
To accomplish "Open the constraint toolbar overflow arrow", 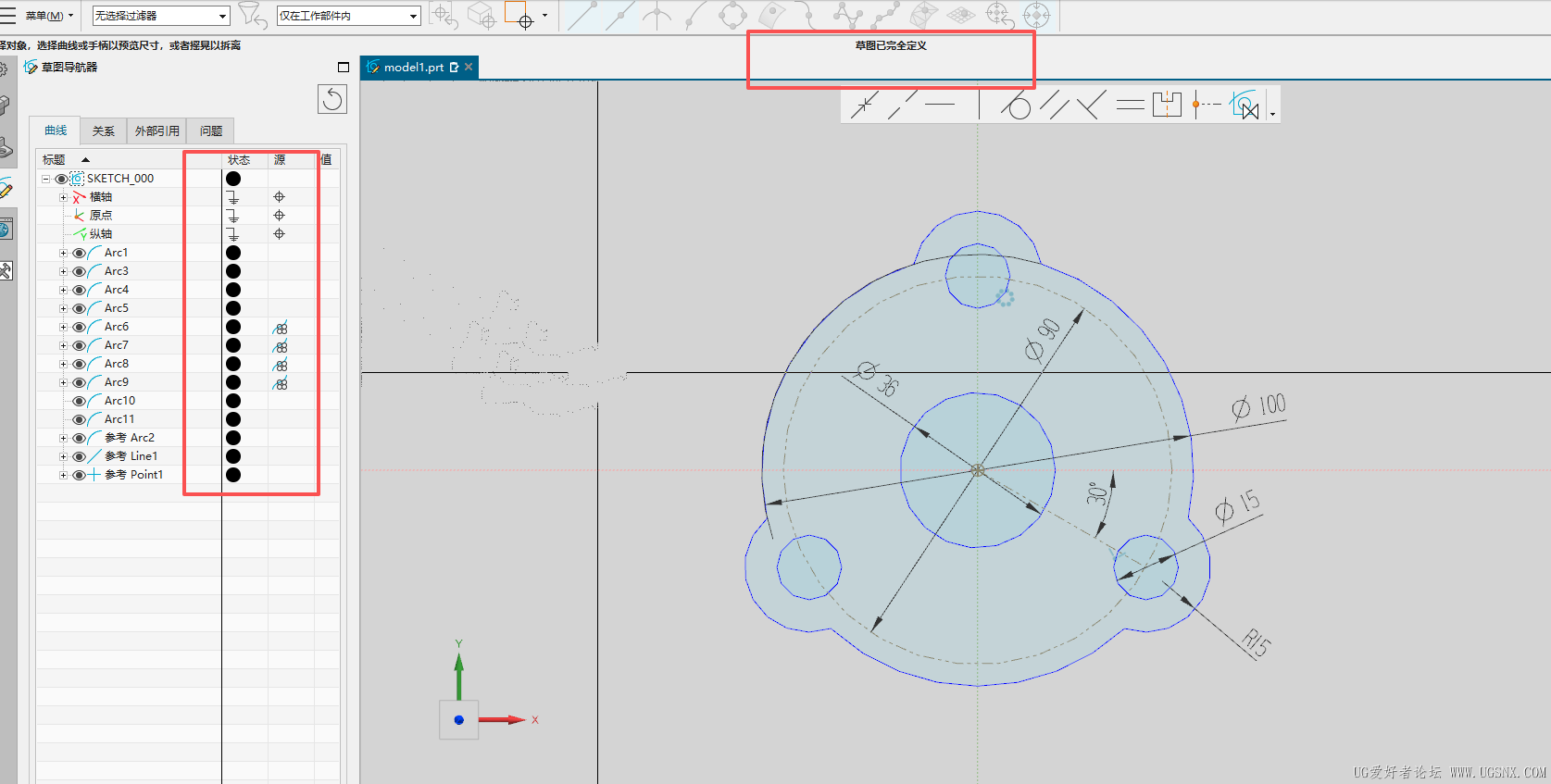I will (1273, 114).
